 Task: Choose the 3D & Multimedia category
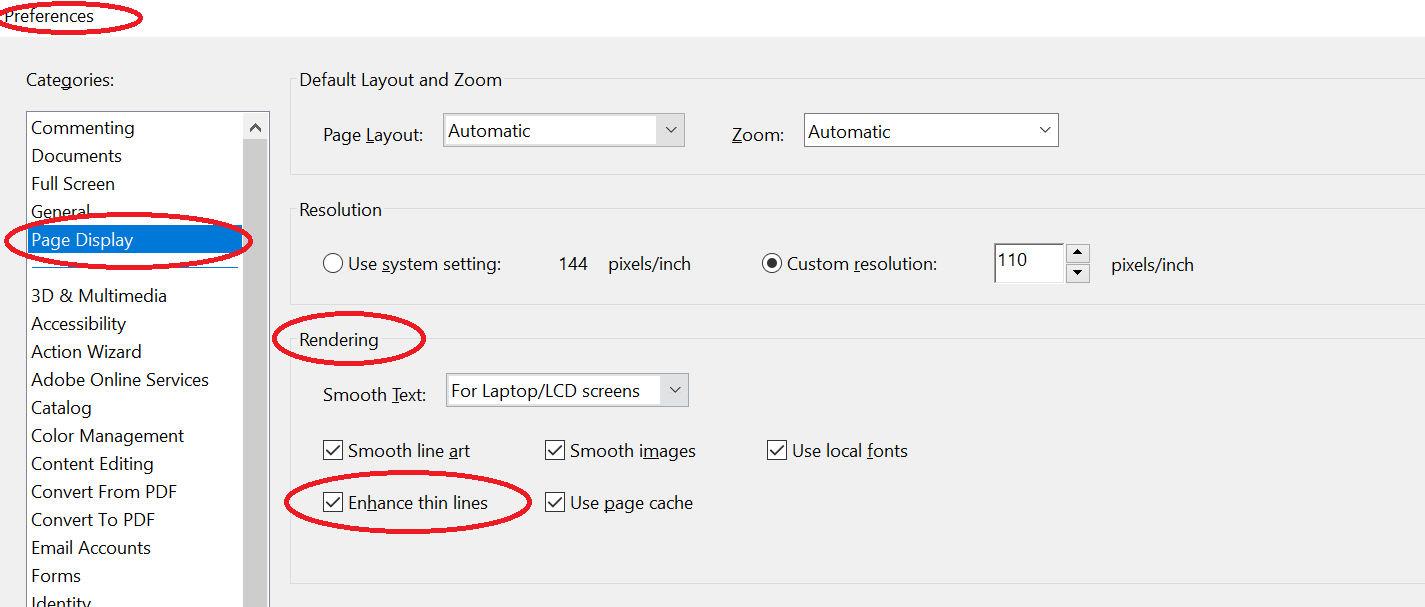point(99,296)
